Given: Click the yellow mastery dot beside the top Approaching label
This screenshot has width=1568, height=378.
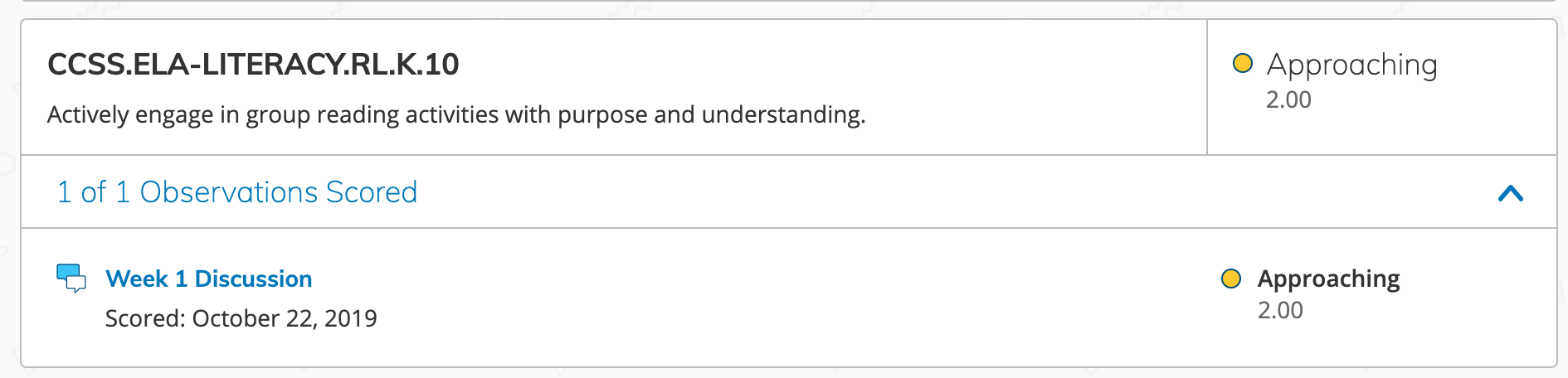Looking at the screenshot, I should point(1242,64).
